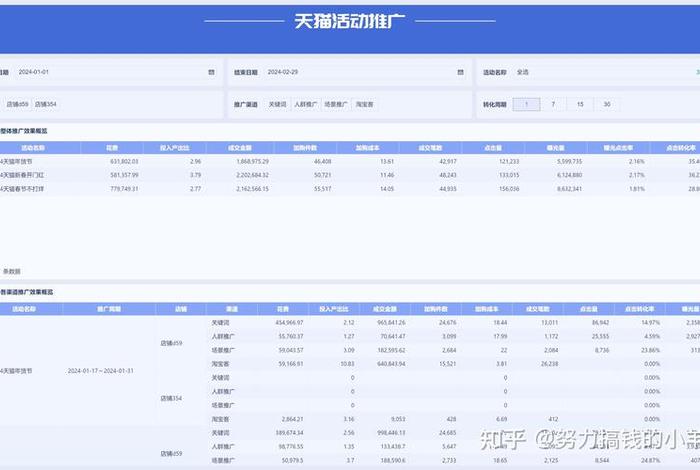Click the 14.97% conversion cell

coord(651,322)
